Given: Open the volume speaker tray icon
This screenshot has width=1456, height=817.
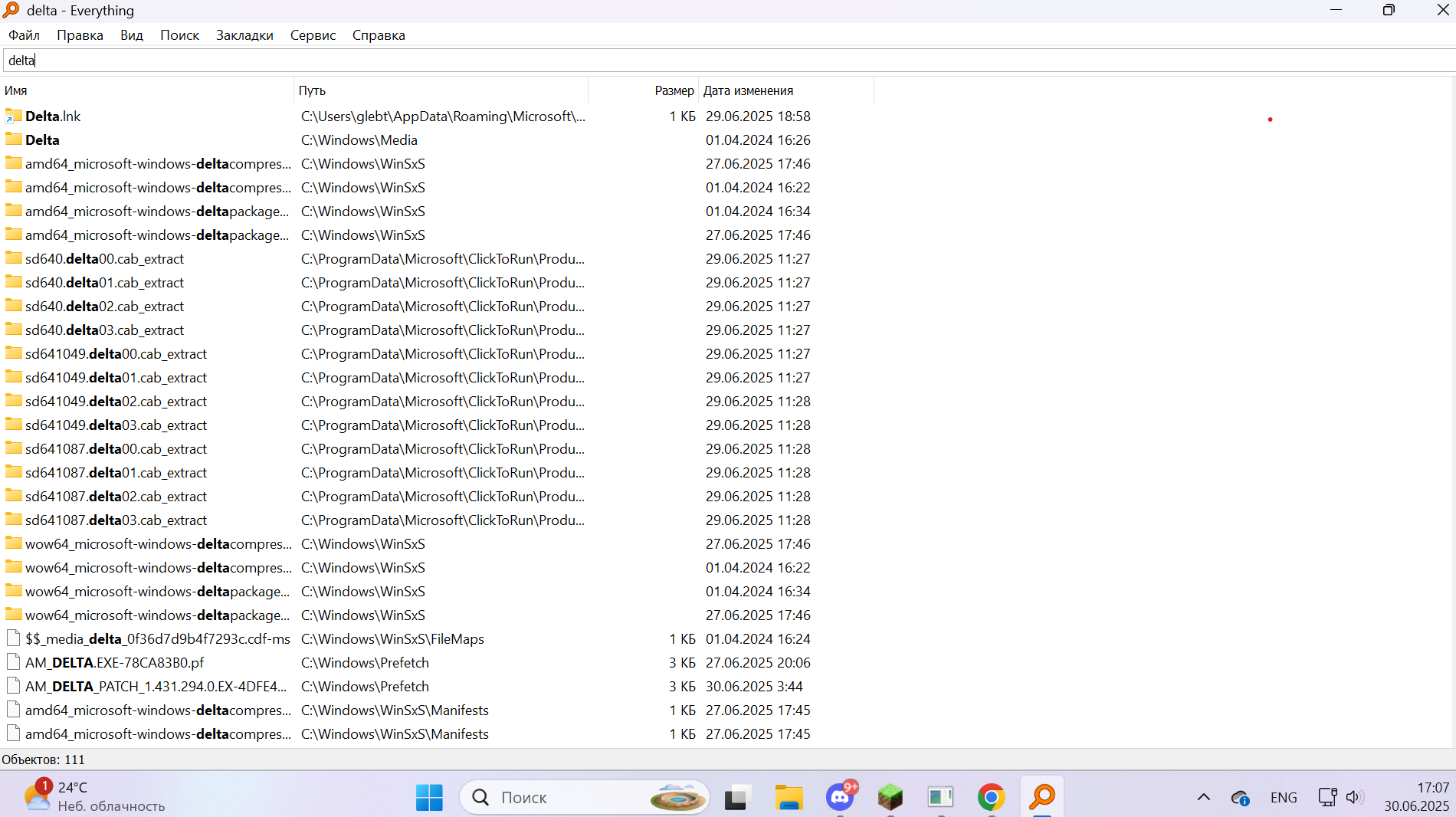Looking at the screenshot, I should 1355,797.
